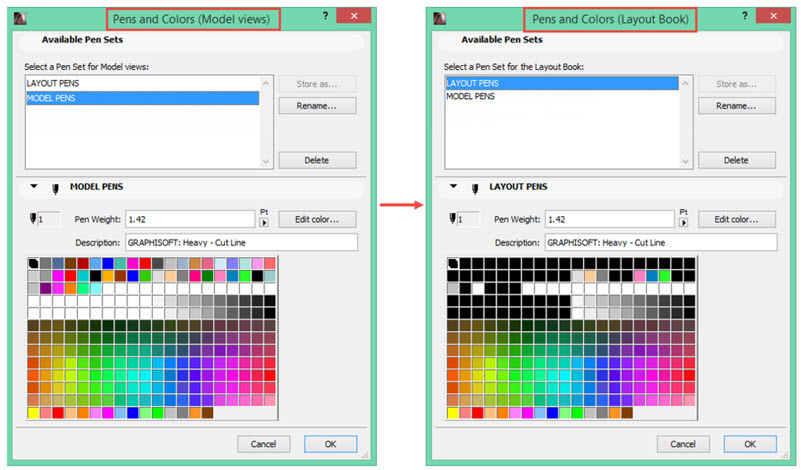Select pen 1 swatch in MODEL PENS palette
The height and width of the screenshot is (470, 801).
[33, 264]
